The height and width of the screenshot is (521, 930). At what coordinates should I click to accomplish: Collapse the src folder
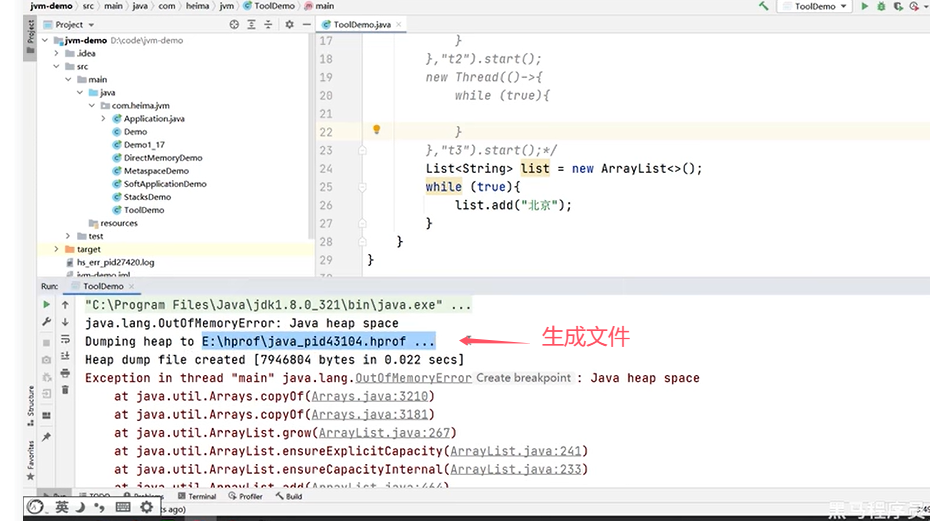click(x=57, y=66)
